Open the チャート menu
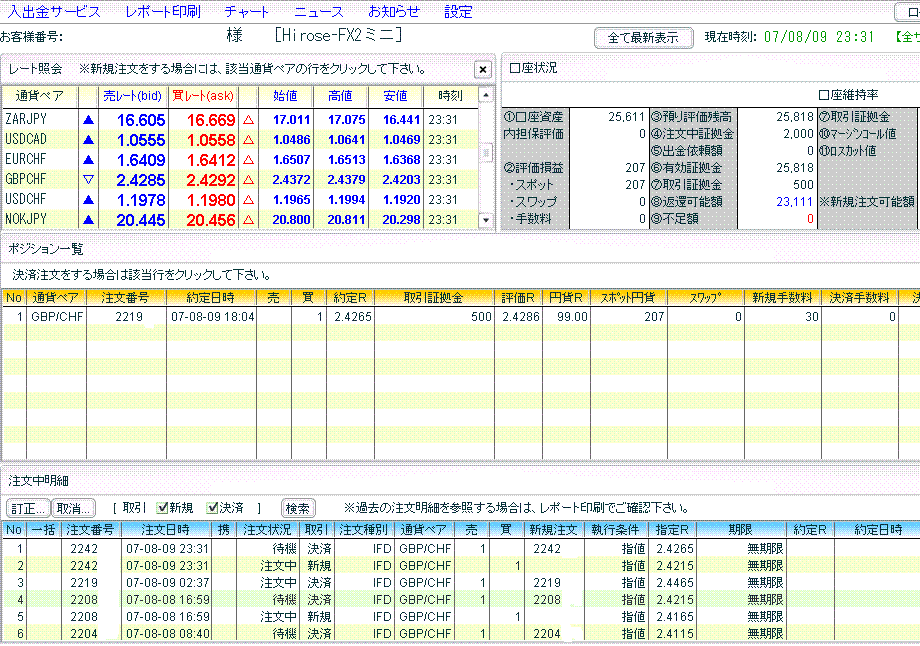Viewport: 920px width, 646px height. pyautogui.click(x=246, y=12)
